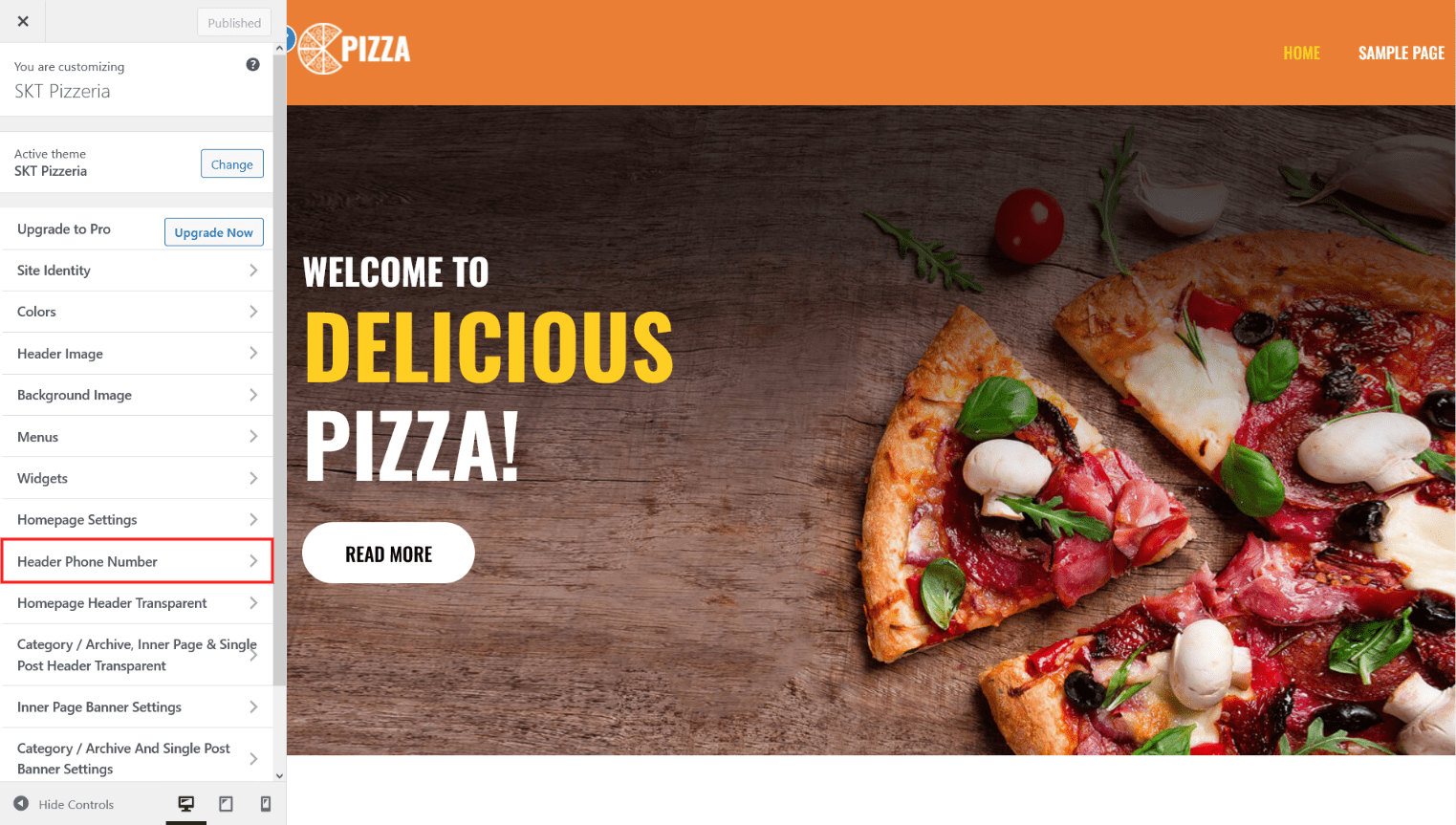1456x825 pixels.
Task: Expand the Colors section
Action: pyautogui.click(x=138, y=312)
